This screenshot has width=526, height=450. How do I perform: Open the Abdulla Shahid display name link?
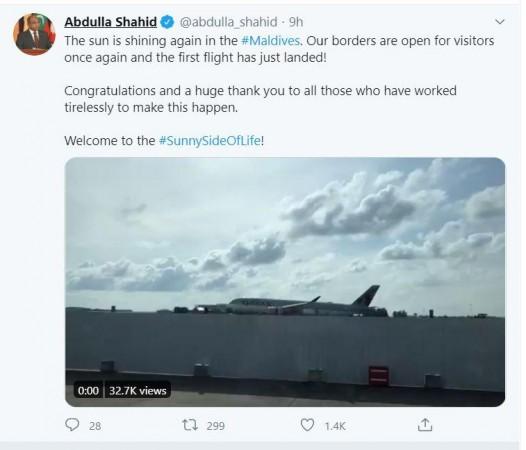(111, 22)
